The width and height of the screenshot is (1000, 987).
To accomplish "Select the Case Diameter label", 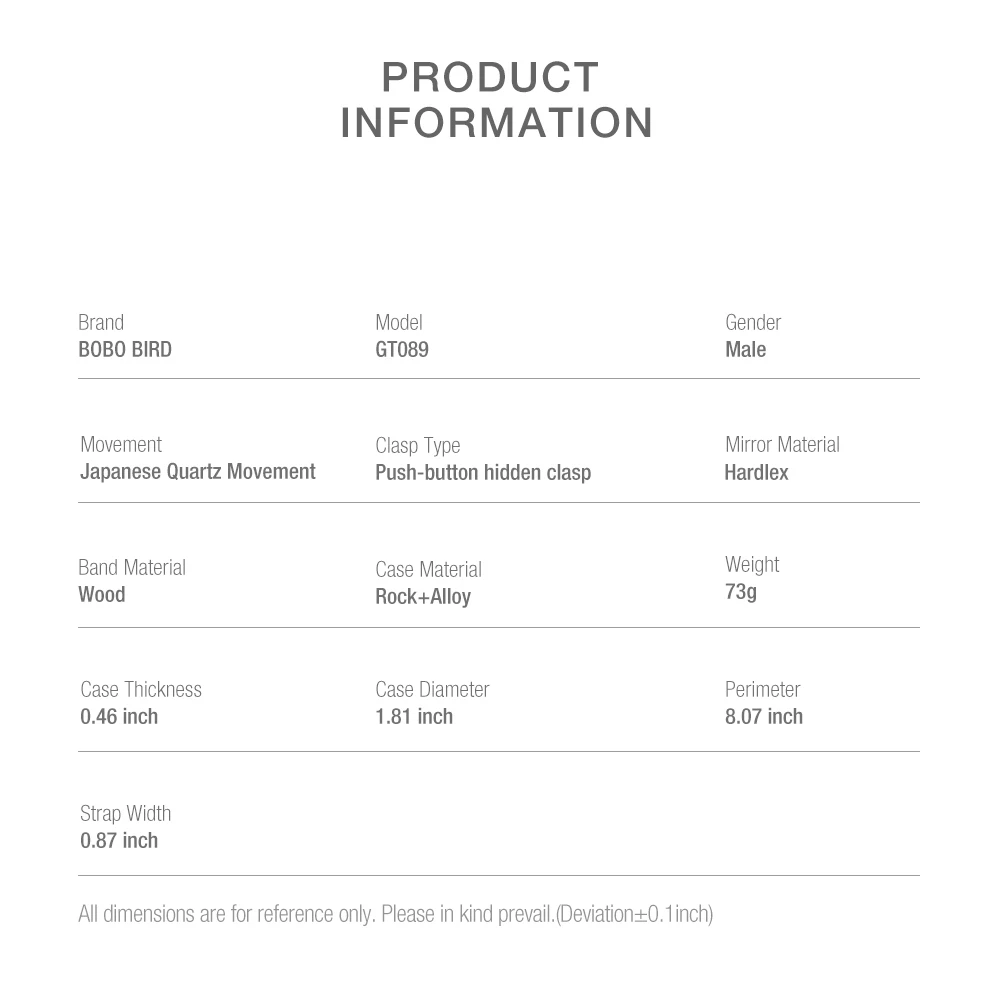I will click(x=432, y=690).
